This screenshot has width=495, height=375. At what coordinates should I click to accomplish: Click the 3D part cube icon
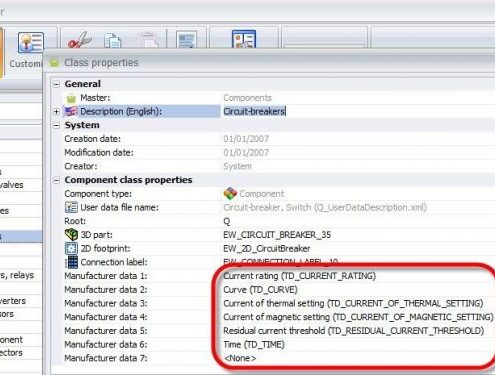71,235
